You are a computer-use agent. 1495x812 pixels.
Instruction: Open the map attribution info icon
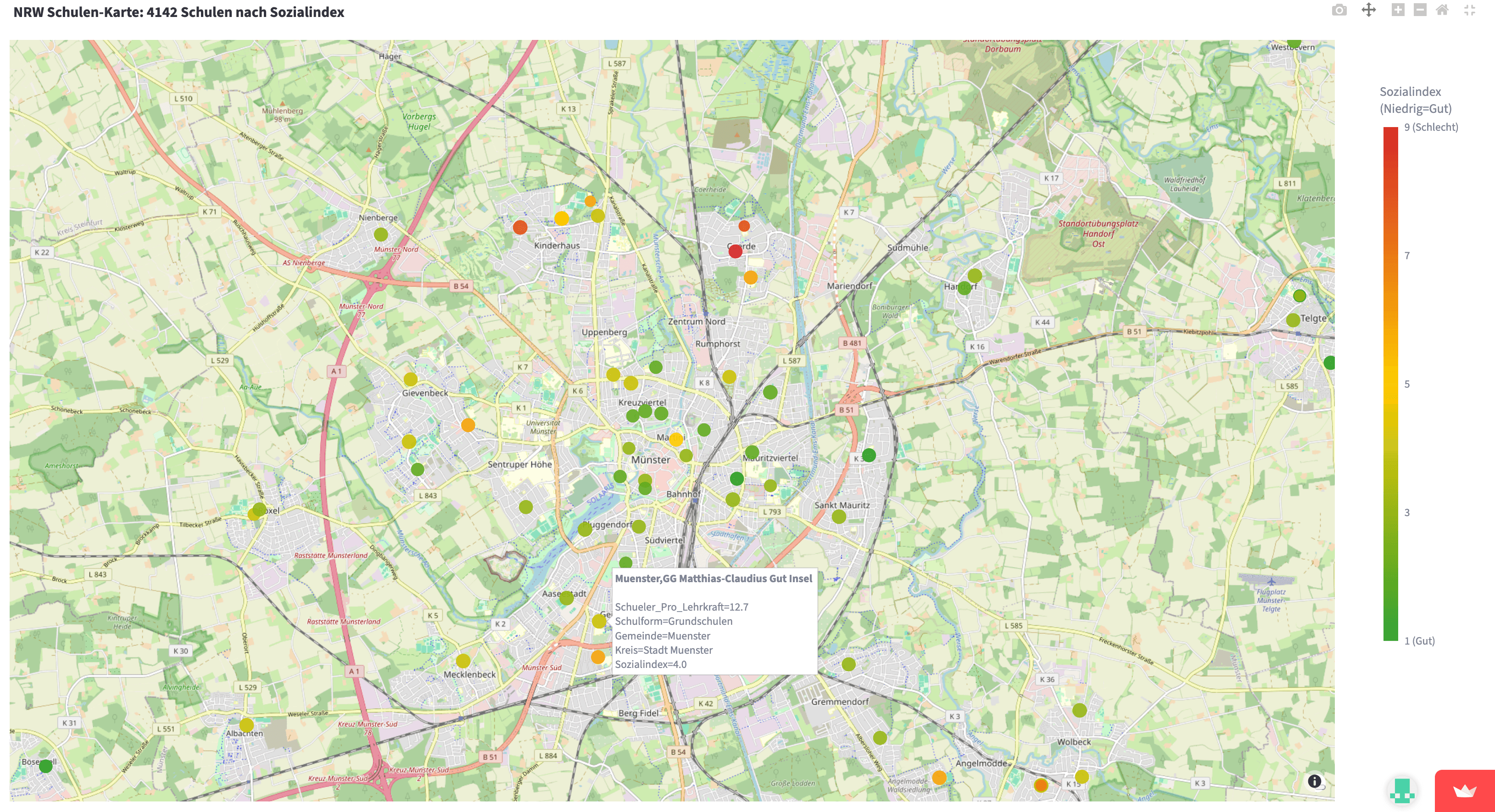[x=1315, y=781]
